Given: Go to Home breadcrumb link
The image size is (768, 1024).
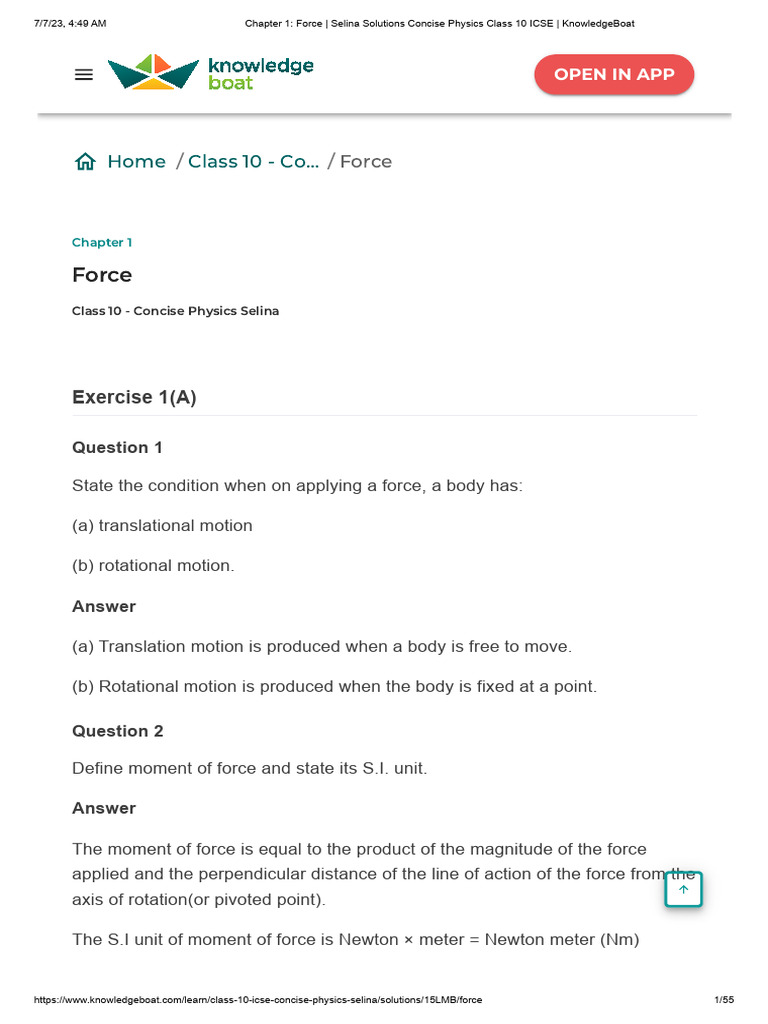Looking at the screenshot, I should tap(136, 162).
